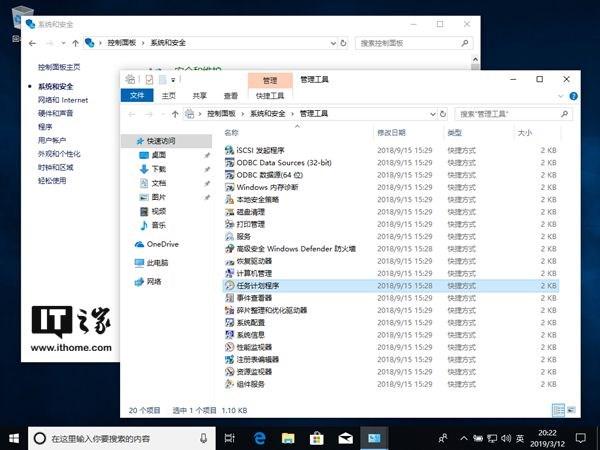The height and width of the screenshot is (450, 600).
Task: Select the 管理 contextual tab
Action: click(270, 80)
